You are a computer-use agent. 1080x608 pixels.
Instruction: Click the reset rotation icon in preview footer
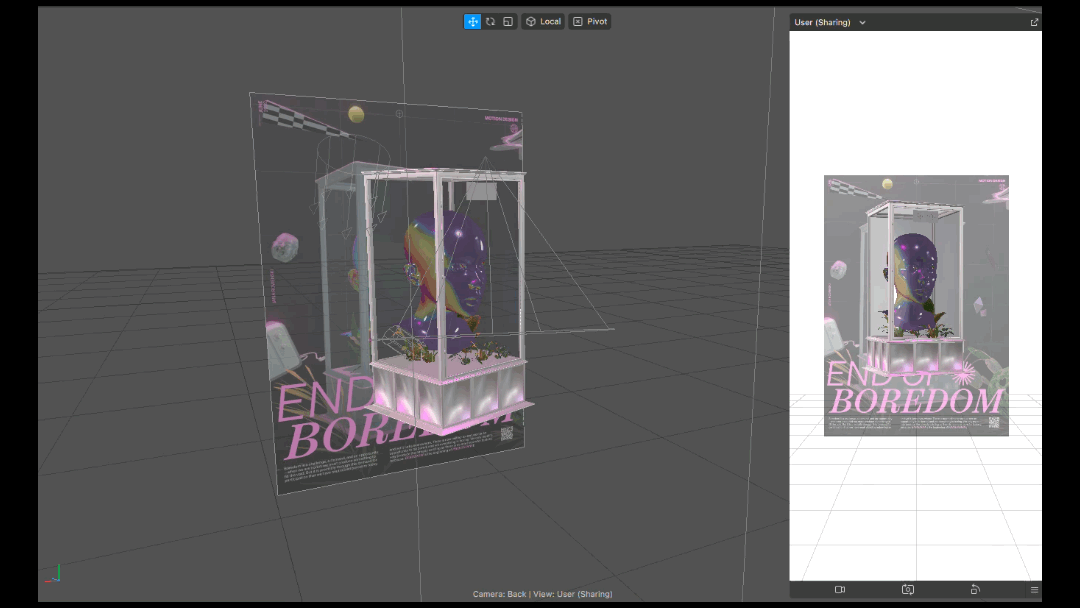pos(975,590)
